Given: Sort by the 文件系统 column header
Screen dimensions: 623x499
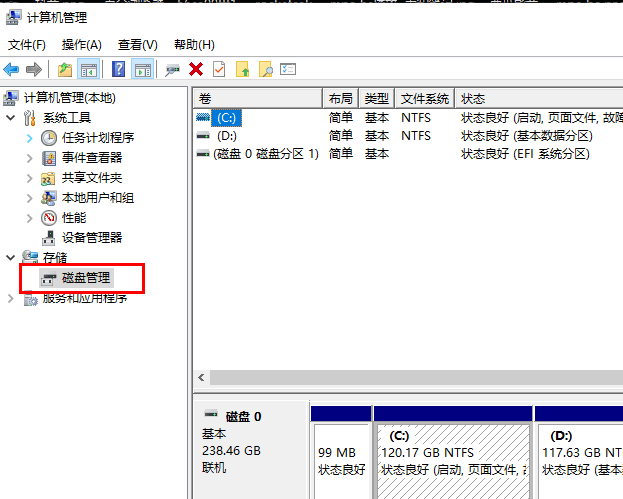Looking at the screenshot, I should pos(424,98).
